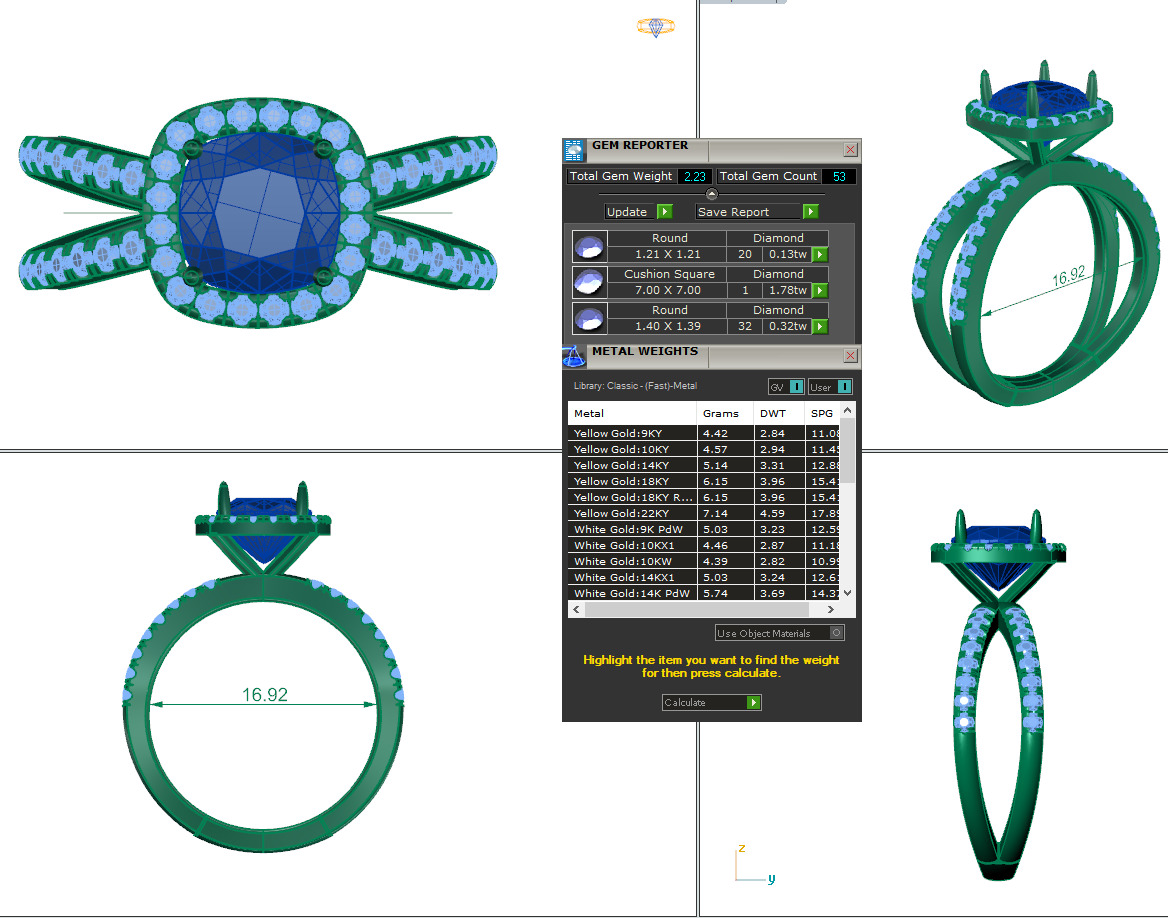Select the Yellow Gold:22KY row

pyautogui.click(x=704, y=513)
